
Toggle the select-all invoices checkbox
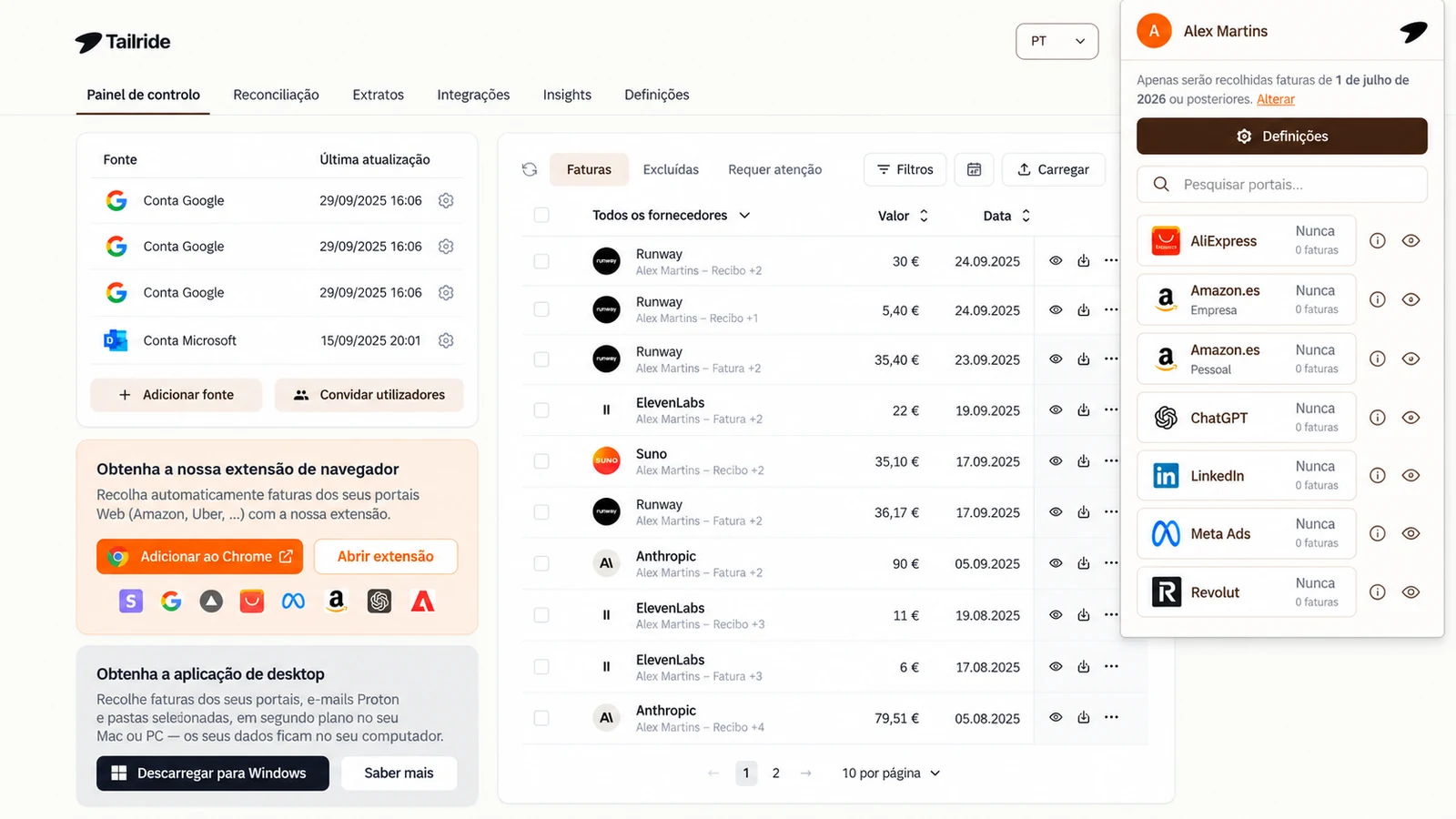pos(541,215)
